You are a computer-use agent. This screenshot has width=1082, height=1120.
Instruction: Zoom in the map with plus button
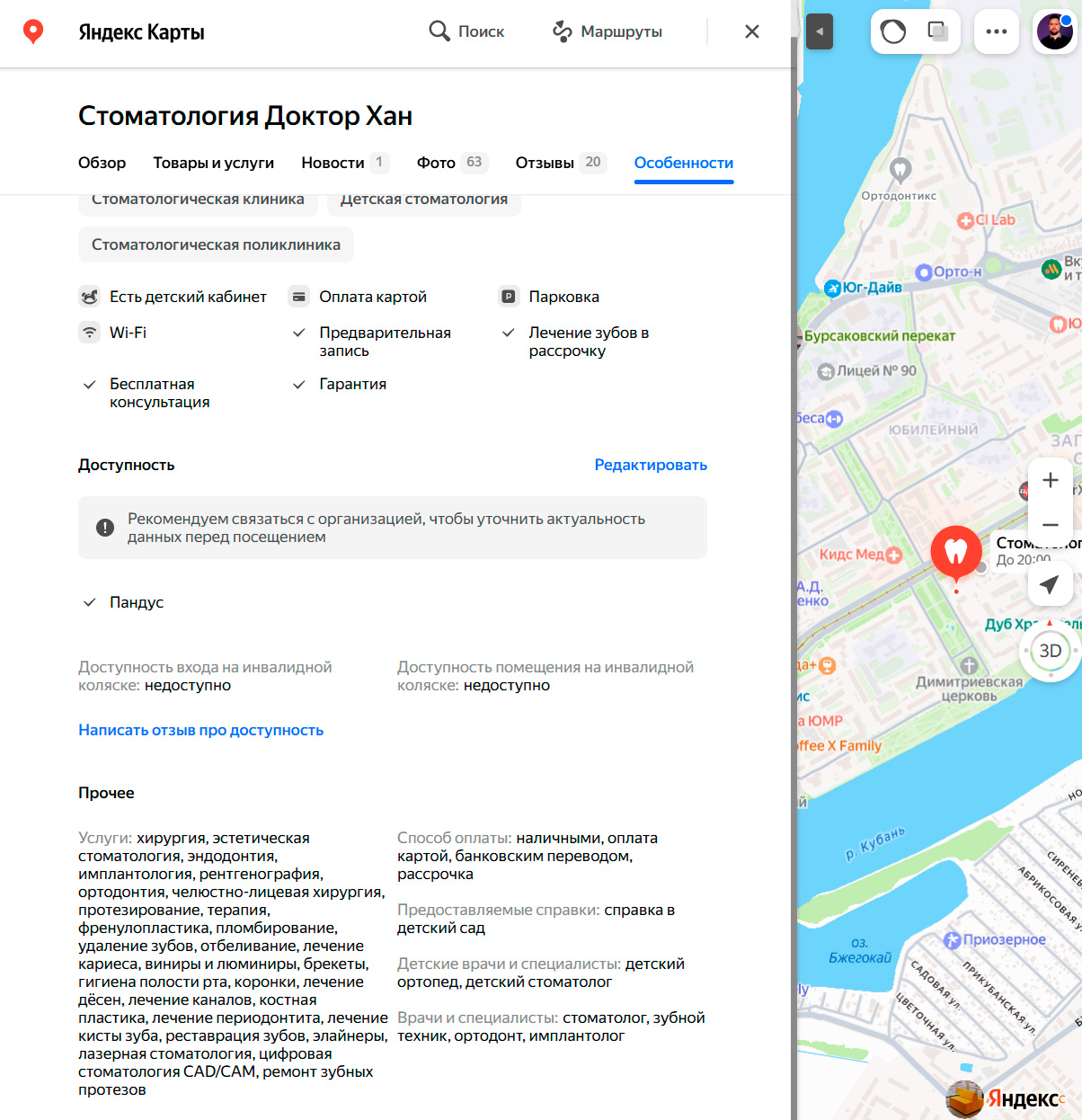coord(1050,480)
